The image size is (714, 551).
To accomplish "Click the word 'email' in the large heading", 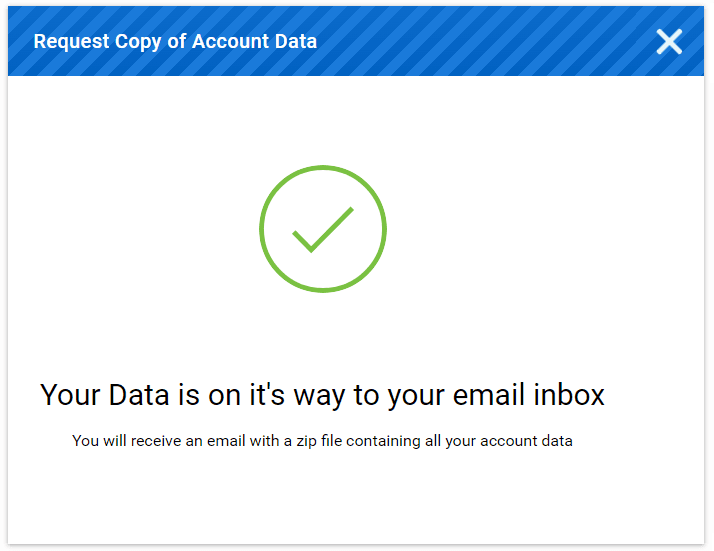I will coord(489,394).
